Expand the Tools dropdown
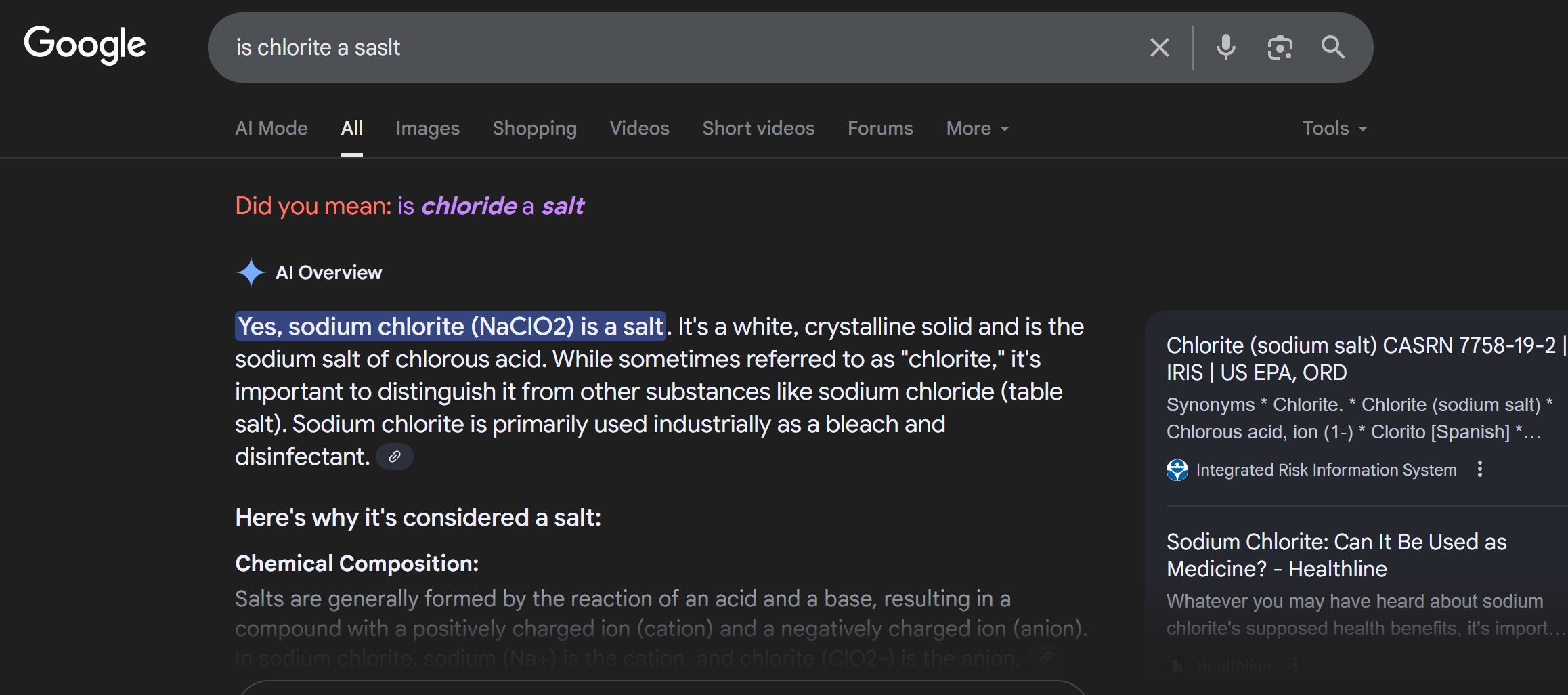 (1334, 128)
